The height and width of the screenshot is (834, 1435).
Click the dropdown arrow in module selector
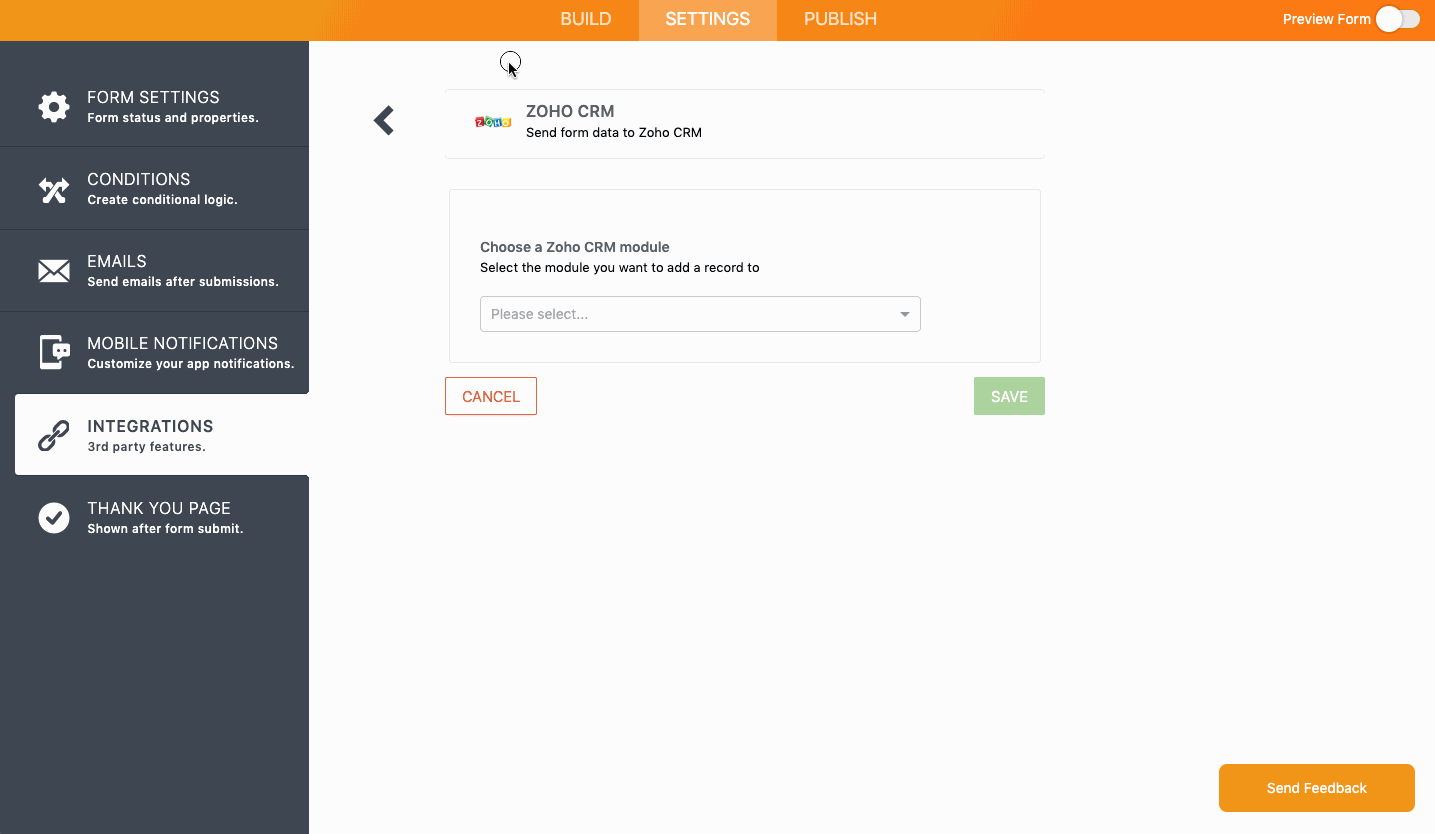click(x=904, y=314)
